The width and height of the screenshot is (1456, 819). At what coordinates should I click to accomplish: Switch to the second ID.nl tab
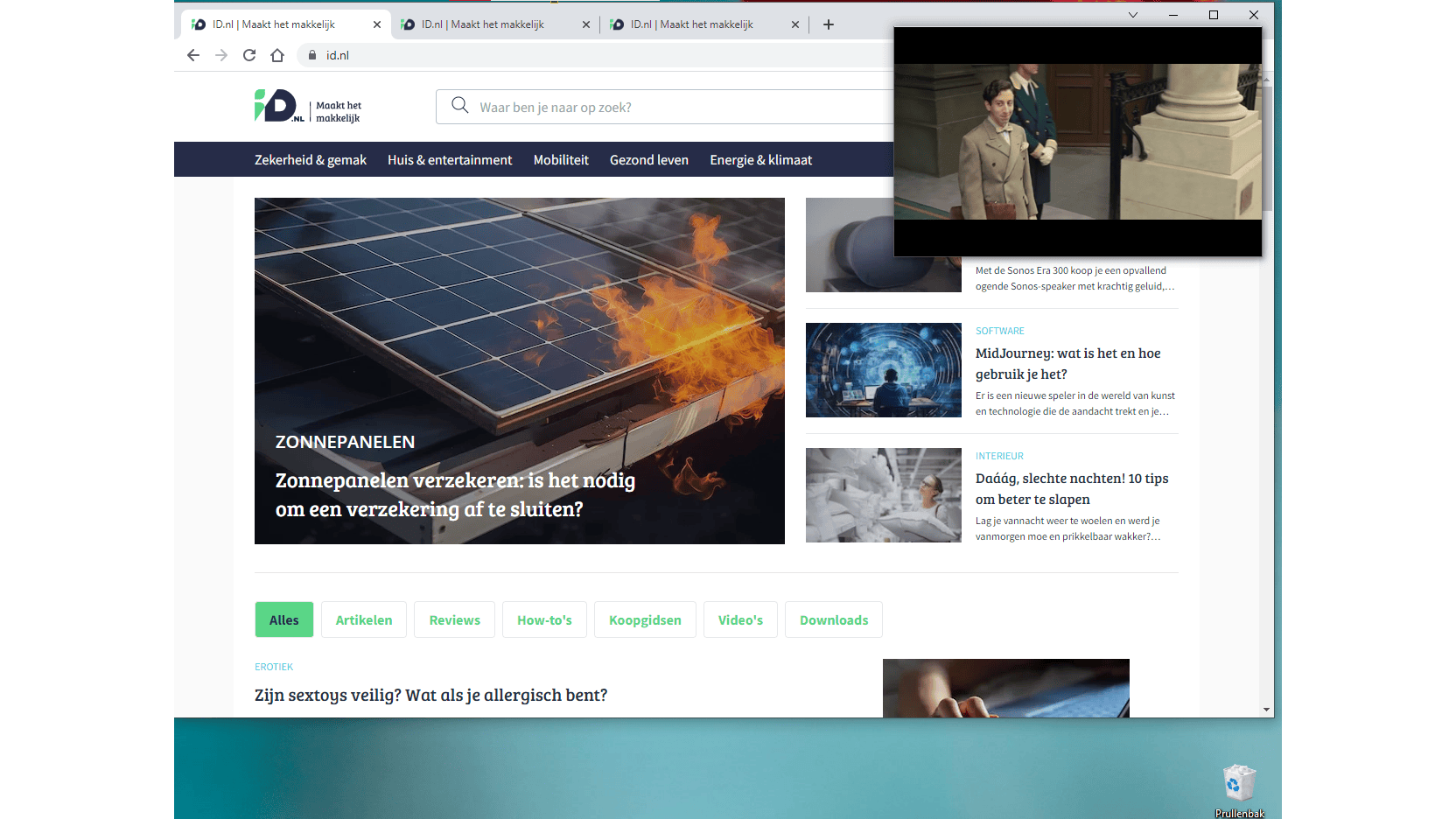pyautogui.click(x=495, y=24)
